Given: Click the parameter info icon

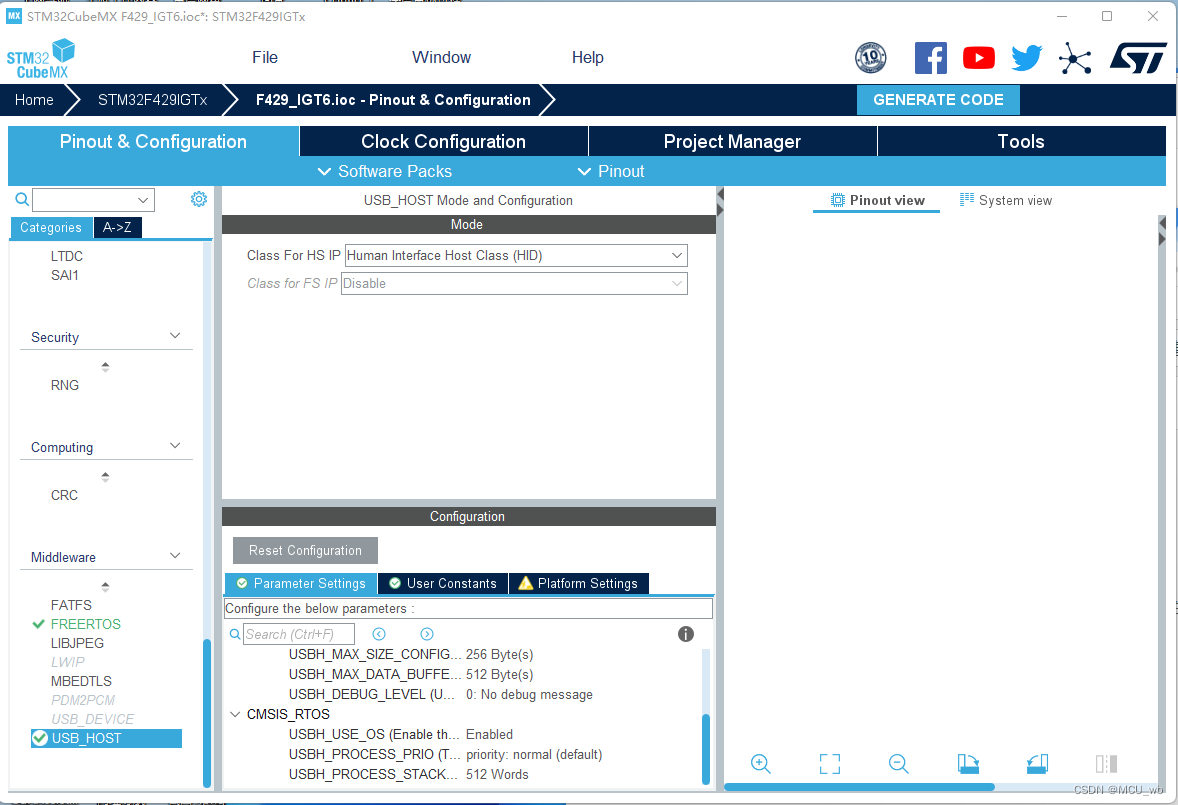Looking at the screenshot, I should pos(686,634).
